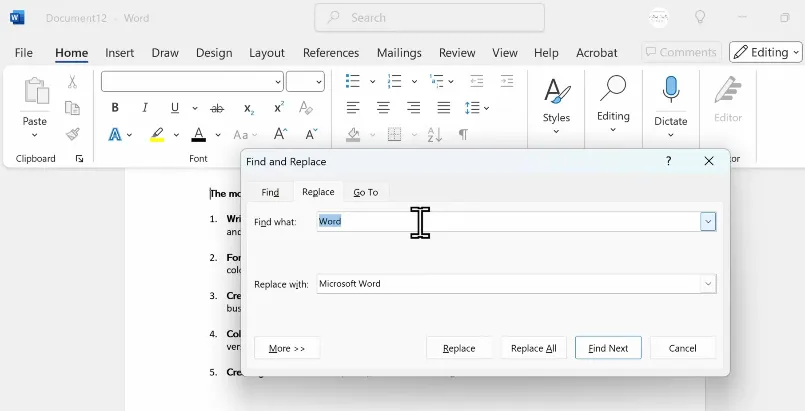Click Increase Font Size icon
Image resolution: width=805 pixels, height=411 pixels.
point(280,134)
